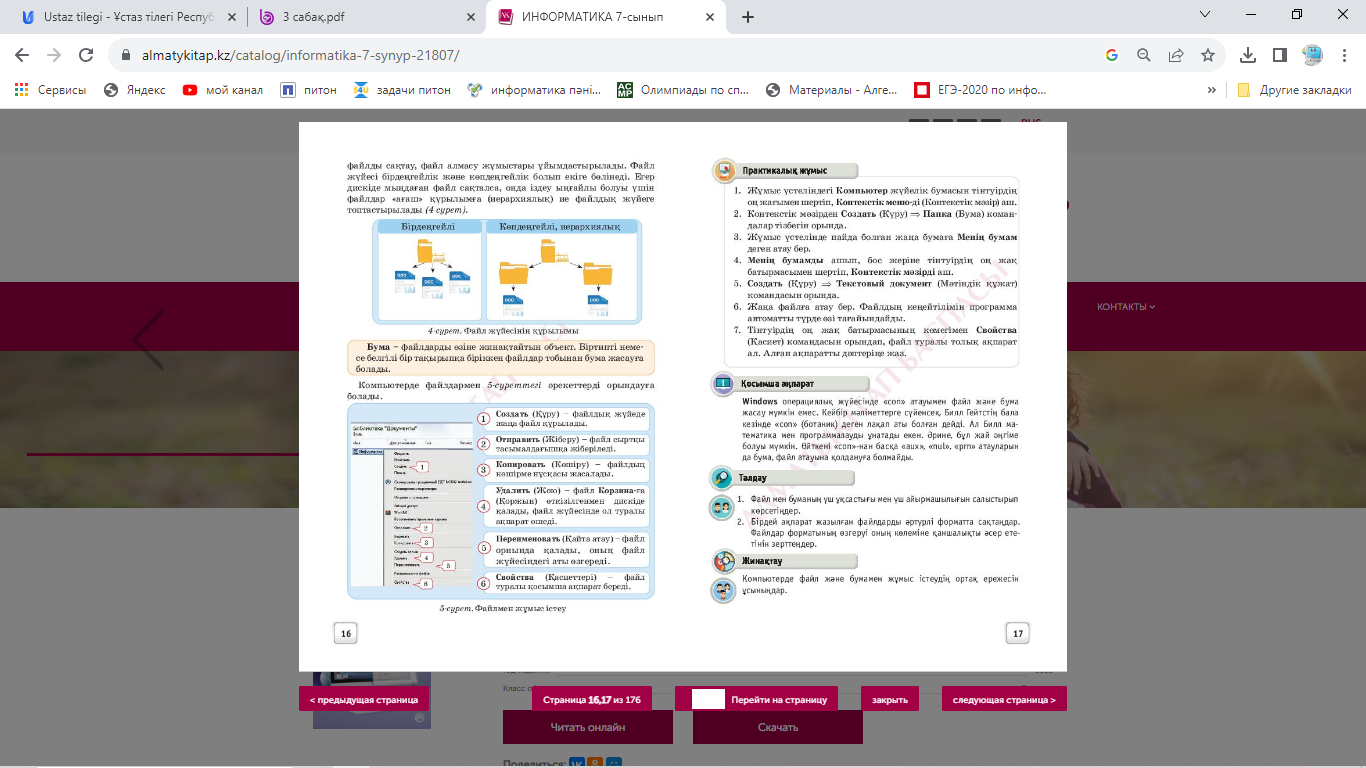Show hidden bookmarks with the » arrows

coord(1212,90)
